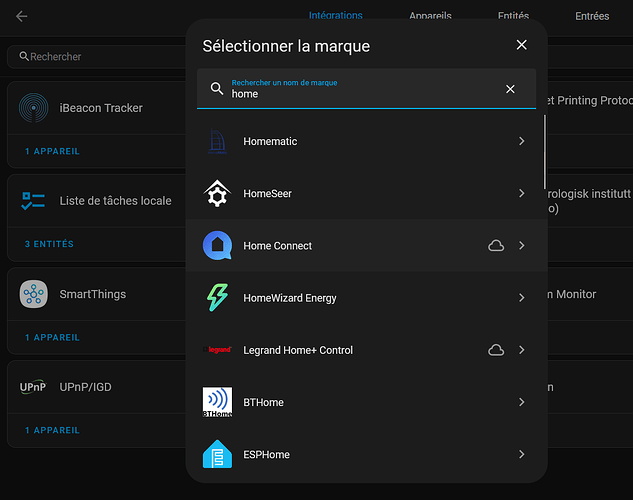Screen dimensions: 633x500
Task: Click the brand name search field
Action: point(366,89)
